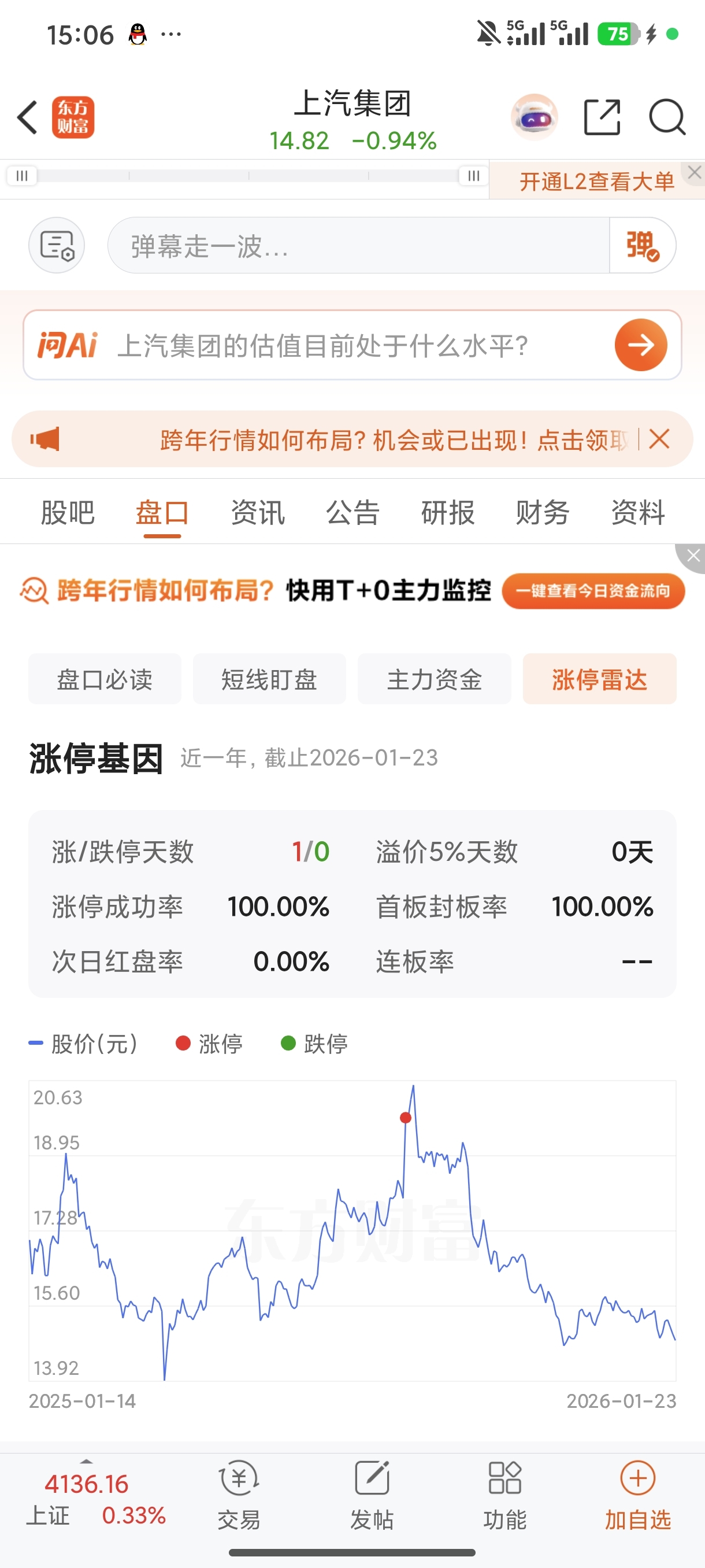Tap chart end date 2026-01-23
Image resolution: width=705 pixels, height=1568 pixels.
tap(621, 1401)
